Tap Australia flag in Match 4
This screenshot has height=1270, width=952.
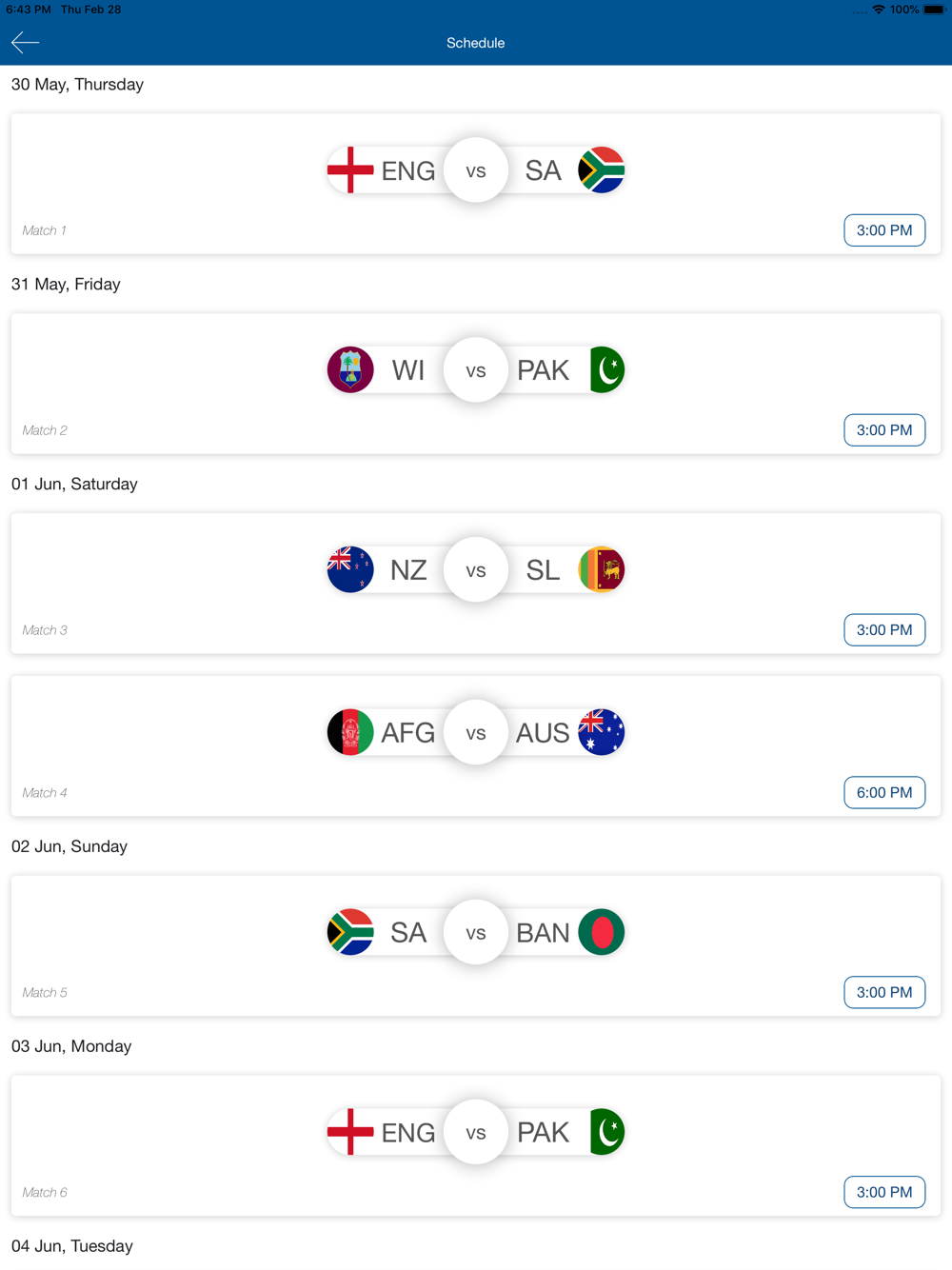[602, 733]
